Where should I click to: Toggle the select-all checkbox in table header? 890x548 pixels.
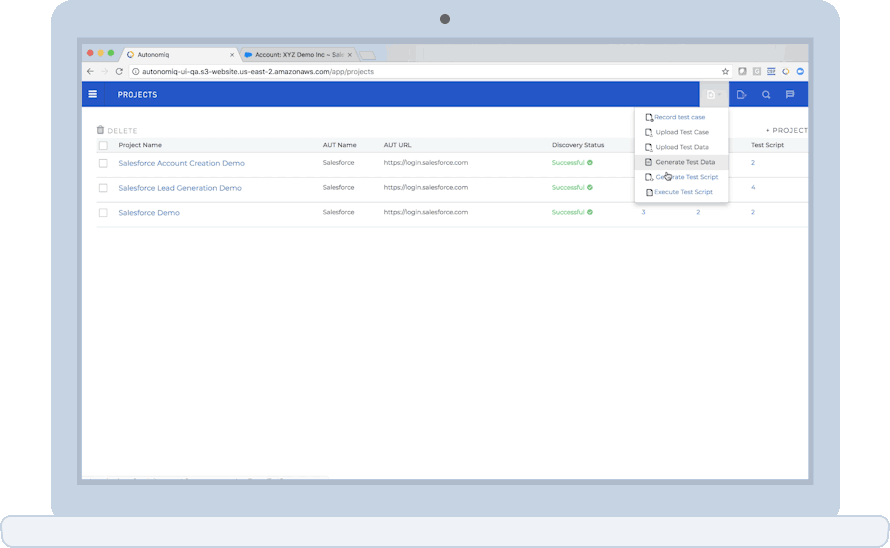(x=103, y=145)
